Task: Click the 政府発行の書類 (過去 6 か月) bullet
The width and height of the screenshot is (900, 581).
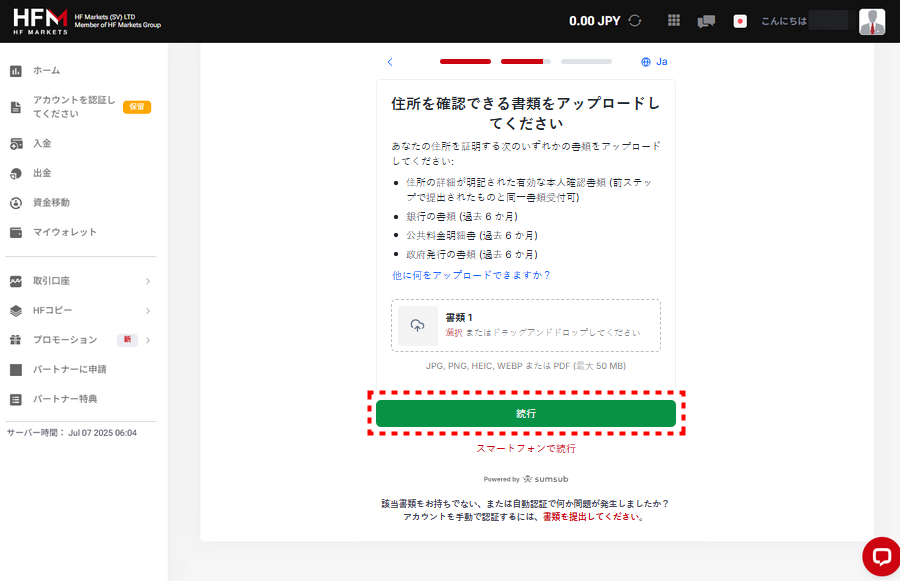Action: 472,254
